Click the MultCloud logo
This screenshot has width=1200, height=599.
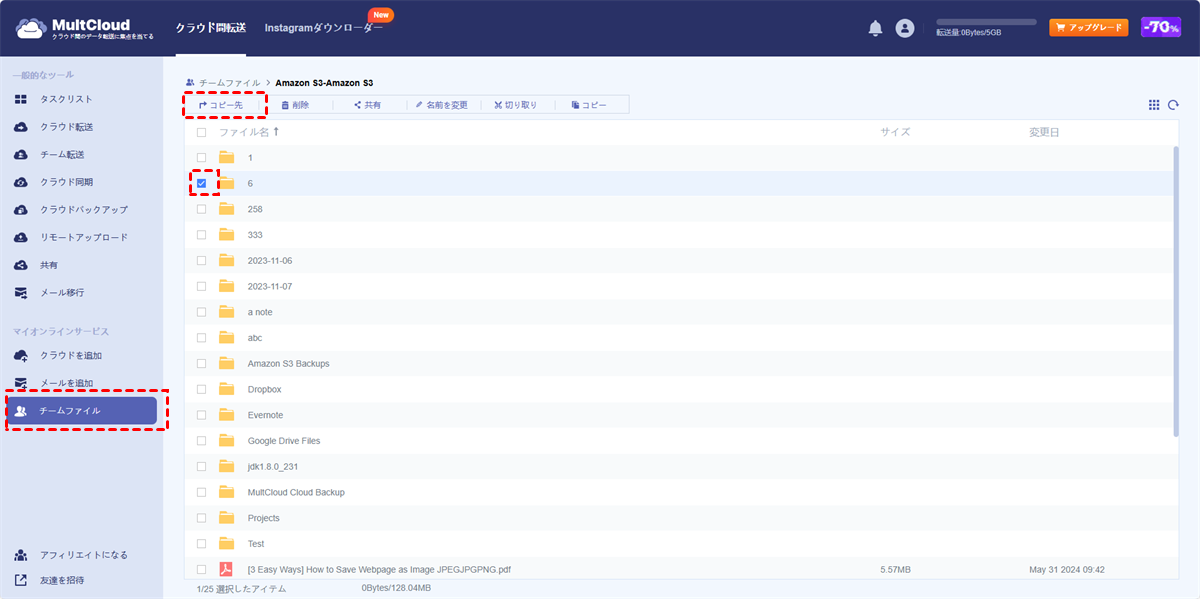coord(85,28)
